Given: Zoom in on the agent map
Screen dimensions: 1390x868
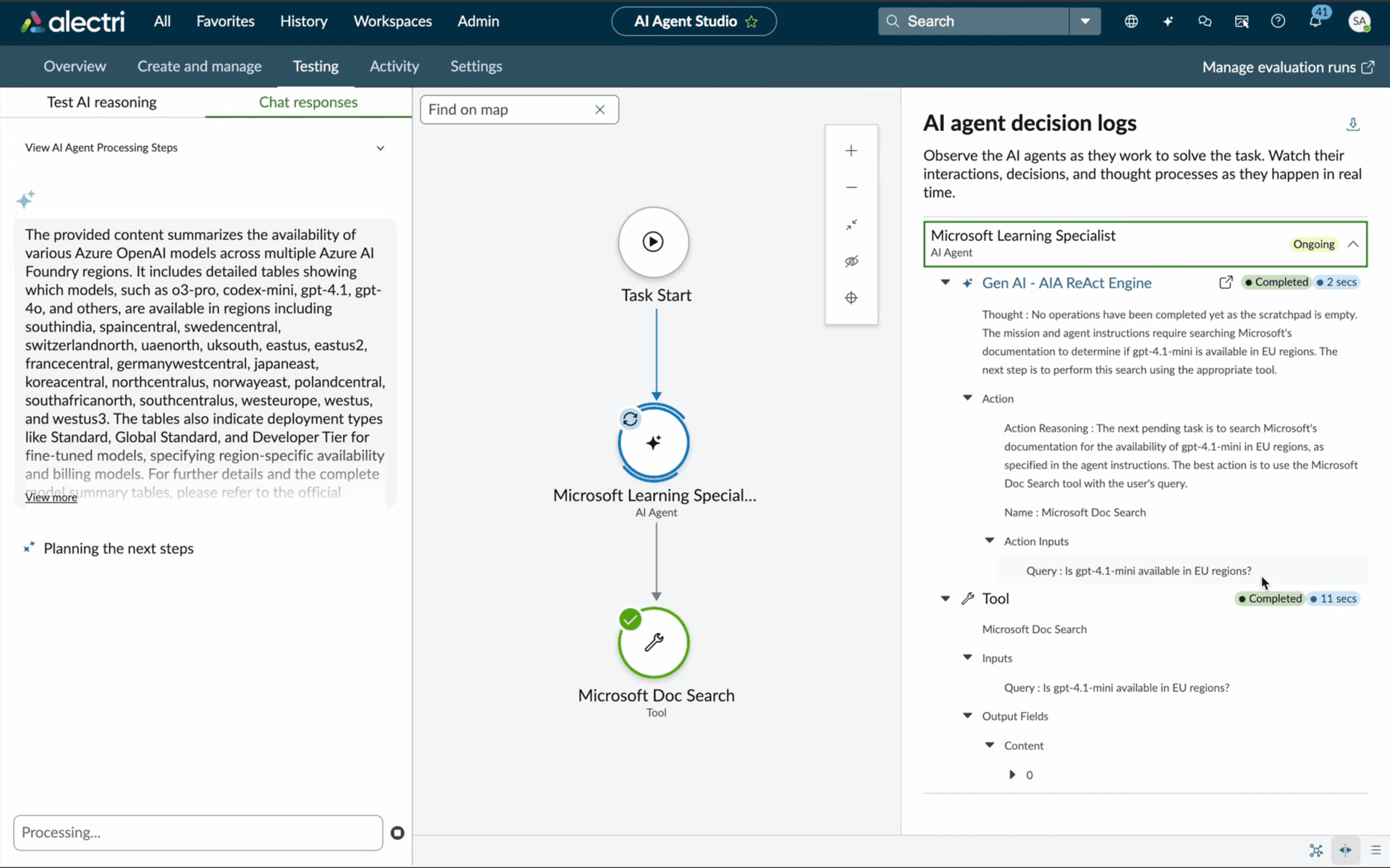Looking at the screenshot, I should (x=851, y=151).
